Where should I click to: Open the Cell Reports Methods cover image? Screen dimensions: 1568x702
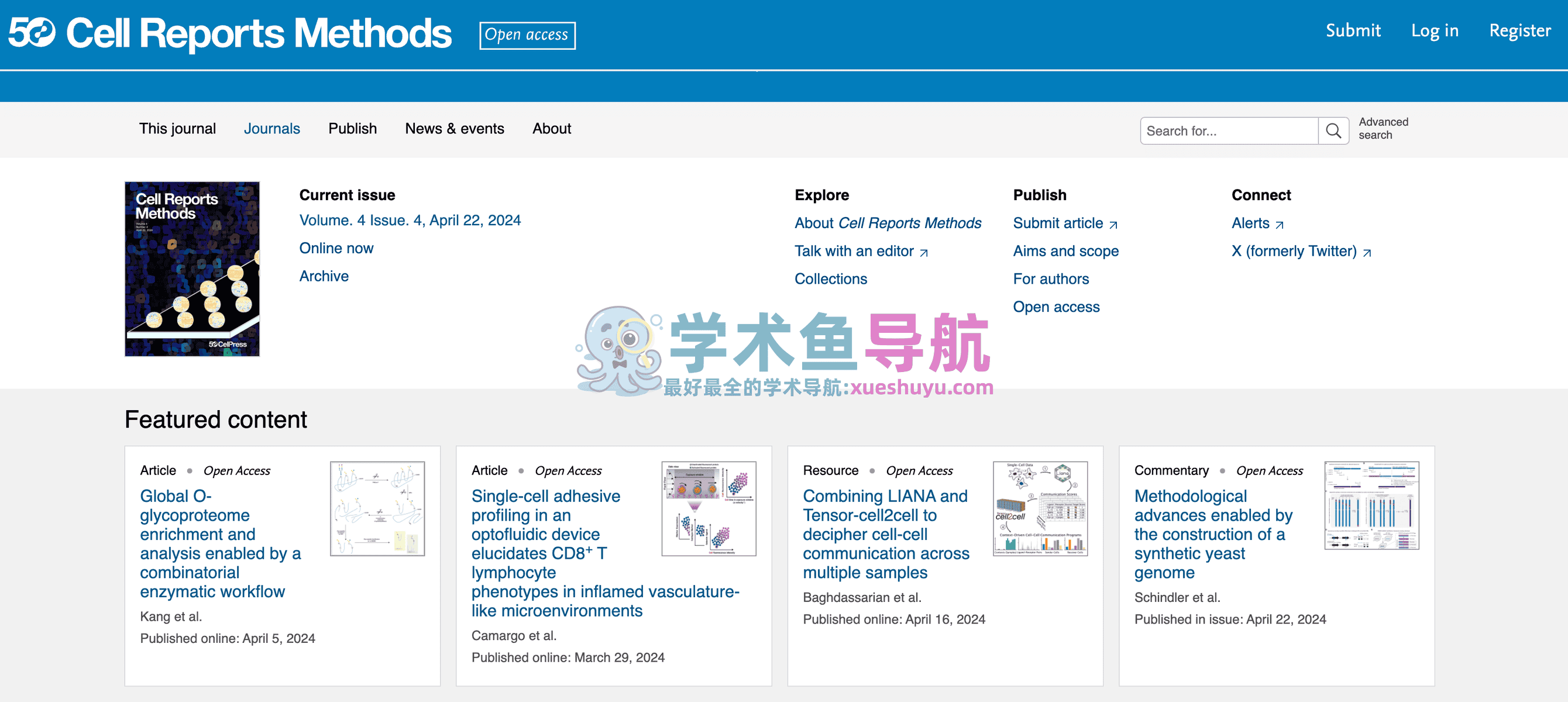click(192, 269)
